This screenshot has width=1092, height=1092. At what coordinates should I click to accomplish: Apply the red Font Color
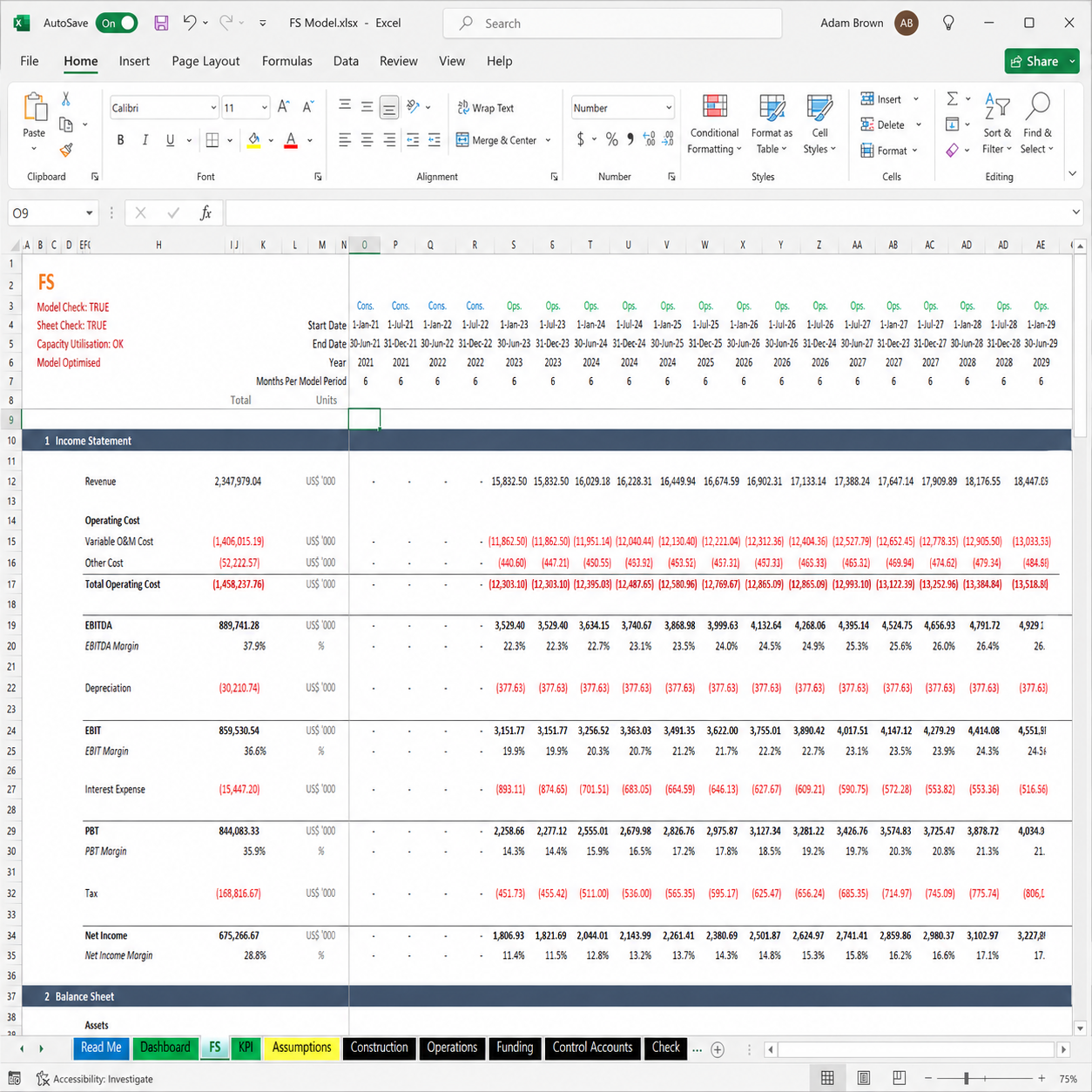pyautogui.click(x=291, y=140)
